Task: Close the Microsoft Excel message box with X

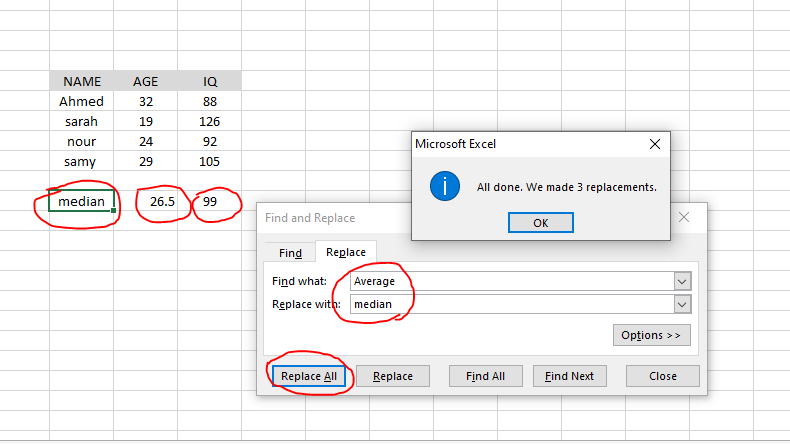Action: click(x=655, y=144)
